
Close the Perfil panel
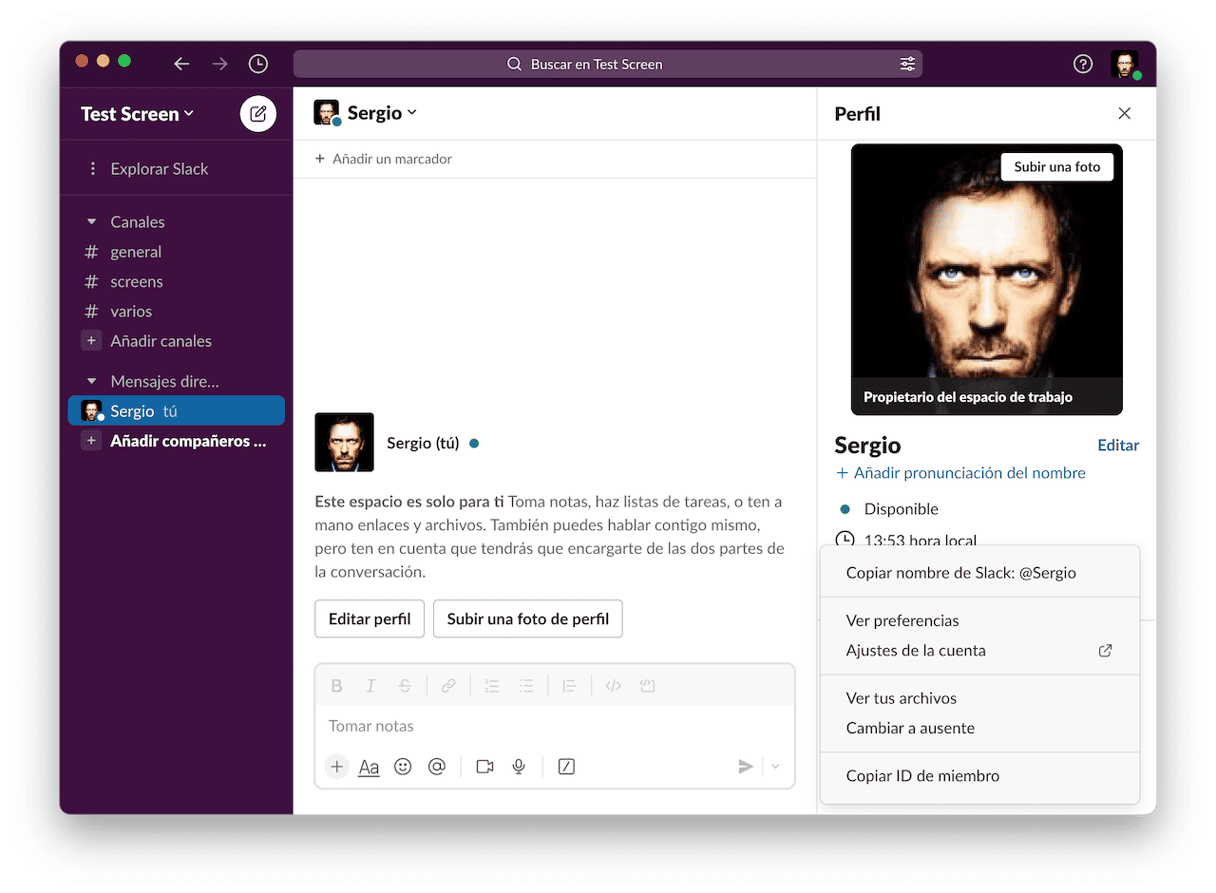(x=1124, y=114)
